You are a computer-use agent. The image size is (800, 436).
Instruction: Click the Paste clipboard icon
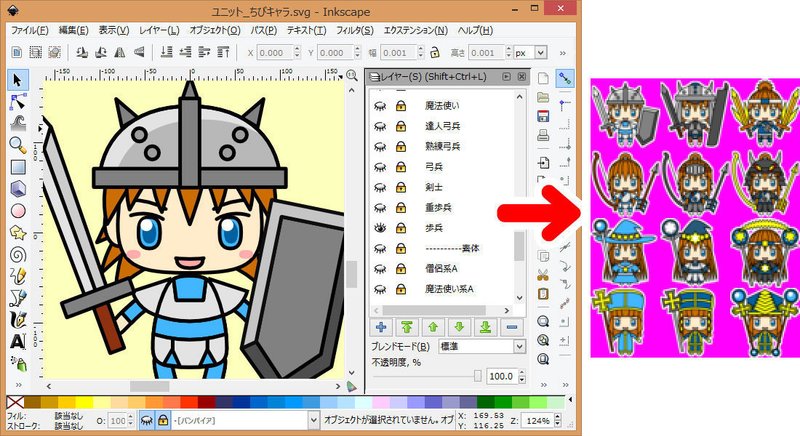543,294
